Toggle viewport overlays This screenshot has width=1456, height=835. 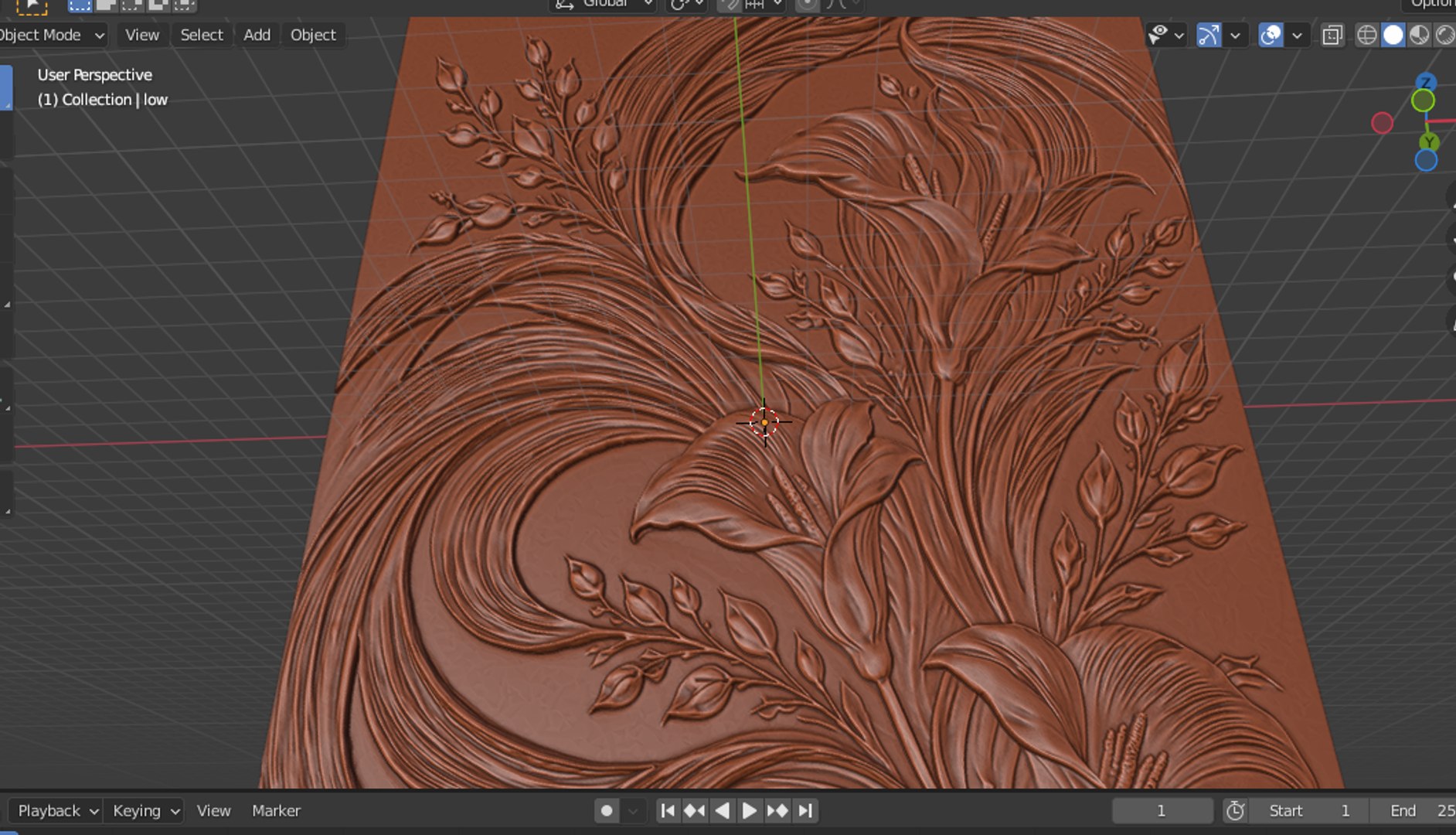click(x=1271, y=35)
